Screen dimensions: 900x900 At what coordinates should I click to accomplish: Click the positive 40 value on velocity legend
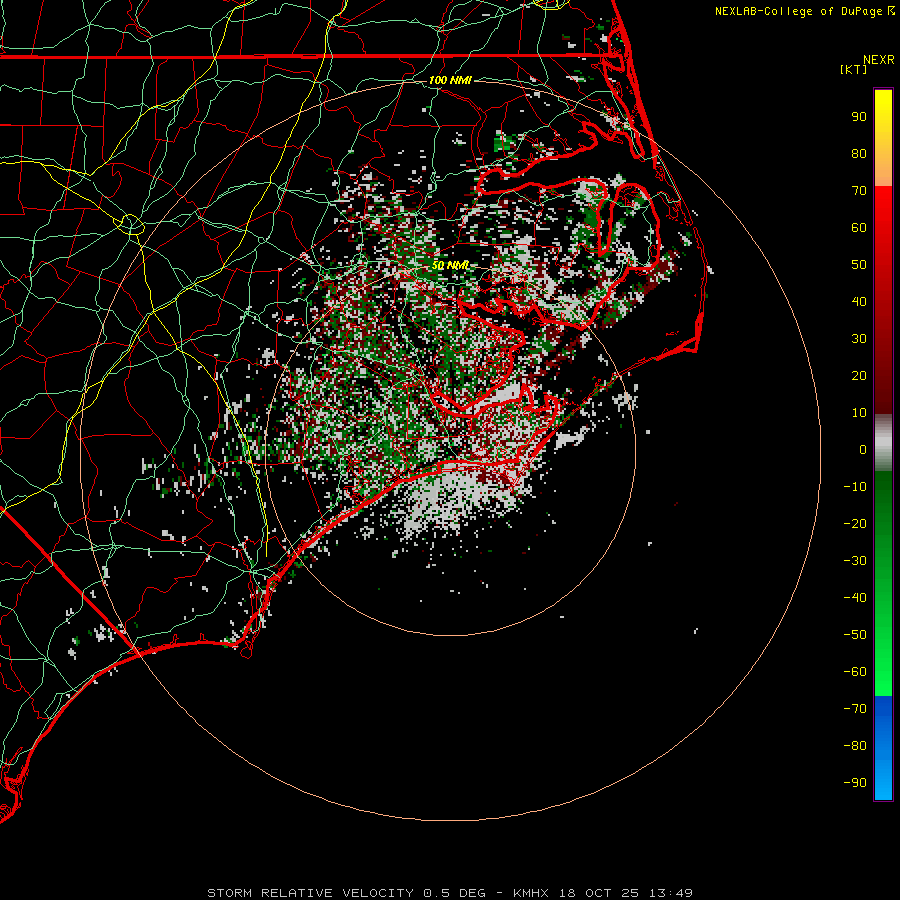[859, 302]
